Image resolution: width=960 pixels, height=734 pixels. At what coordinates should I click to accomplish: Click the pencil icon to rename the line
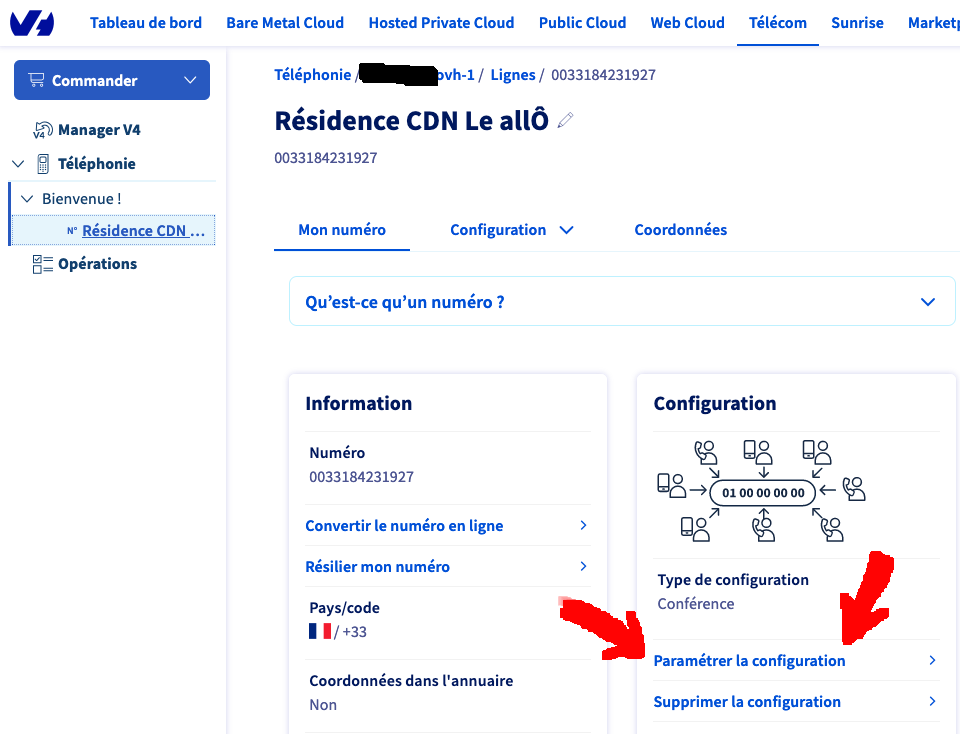click(565, 120)
